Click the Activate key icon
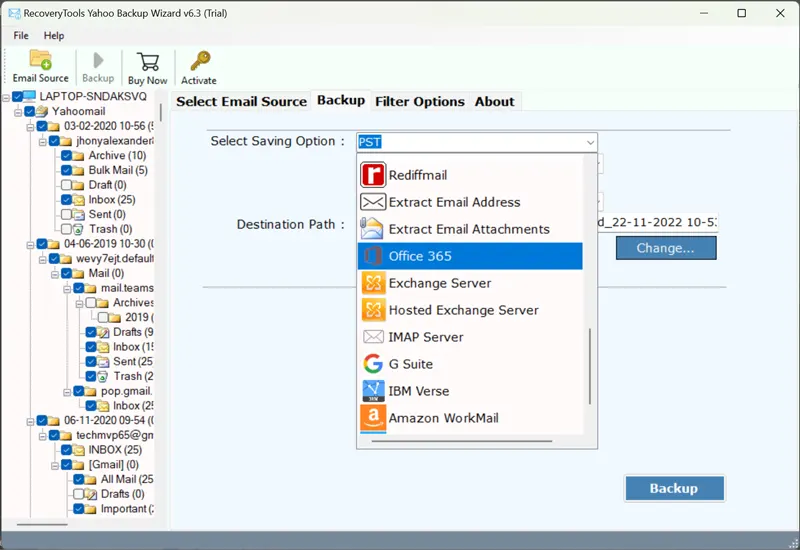The image size is (800, 550). pyautogui.click(x=199, y=66)
